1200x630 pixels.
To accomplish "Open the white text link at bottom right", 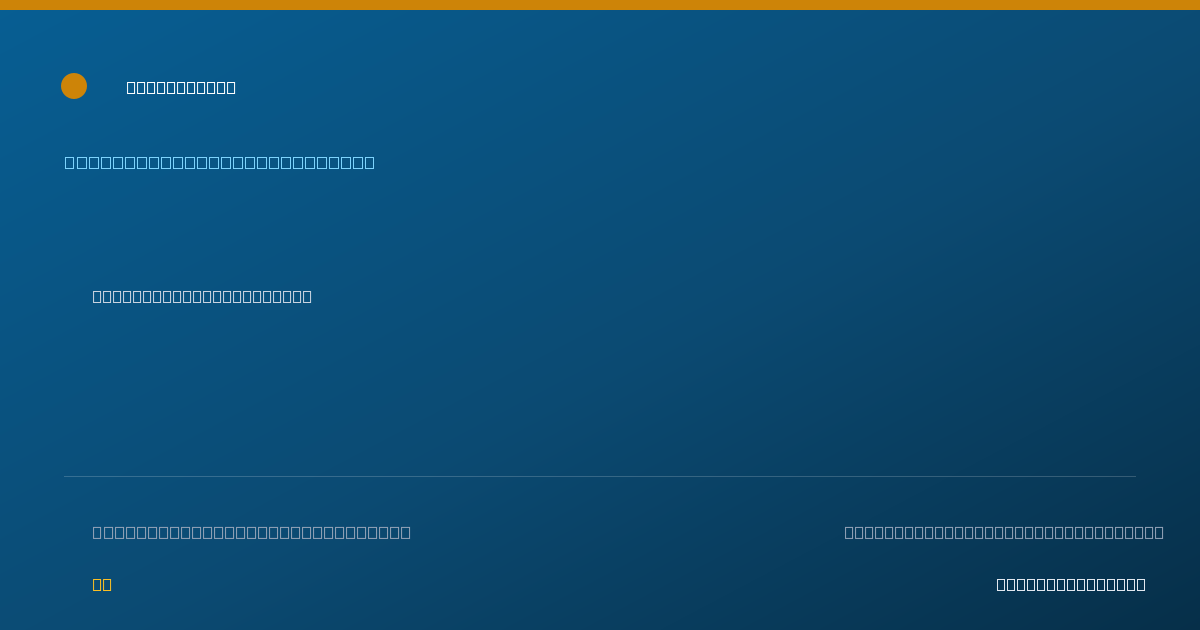I will (1071, 584).
